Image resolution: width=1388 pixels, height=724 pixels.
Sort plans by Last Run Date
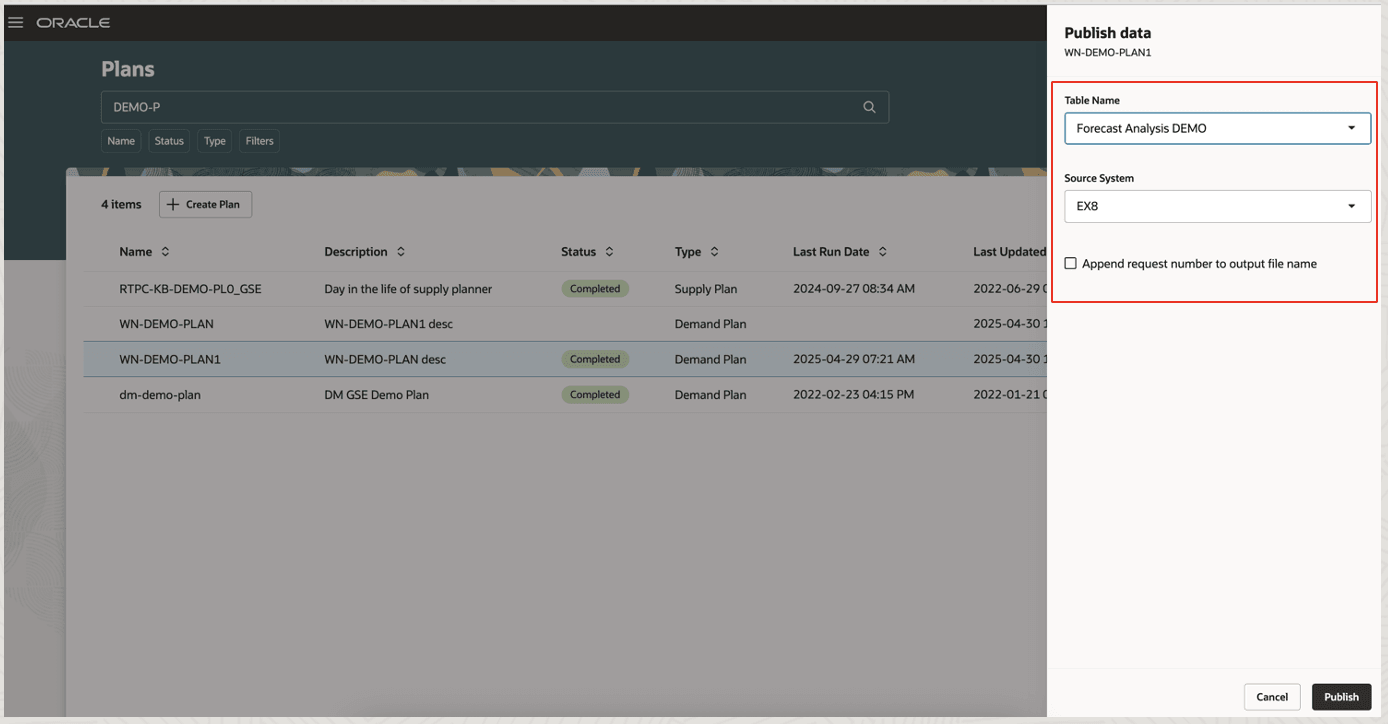click(882, 252)
